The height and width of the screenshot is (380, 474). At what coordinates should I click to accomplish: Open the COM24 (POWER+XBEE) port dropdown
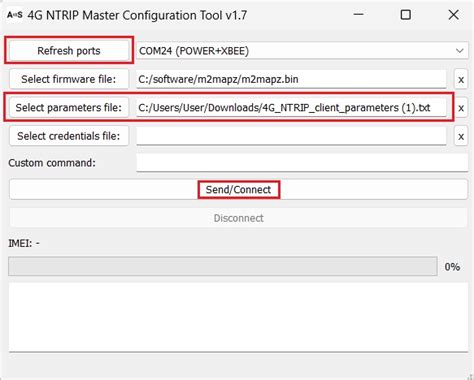302,51
